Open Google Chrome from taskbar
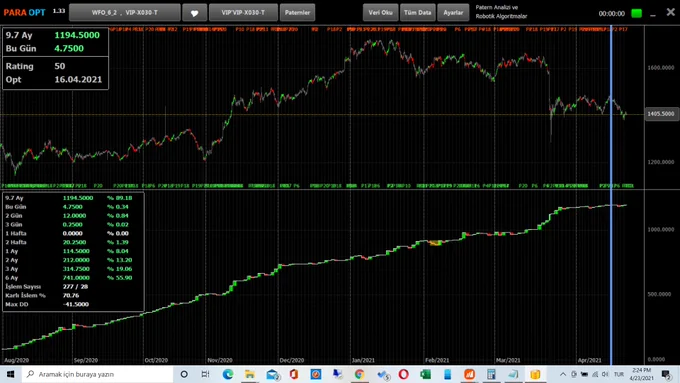Viewport: 680px width, 383px height. 359,374
